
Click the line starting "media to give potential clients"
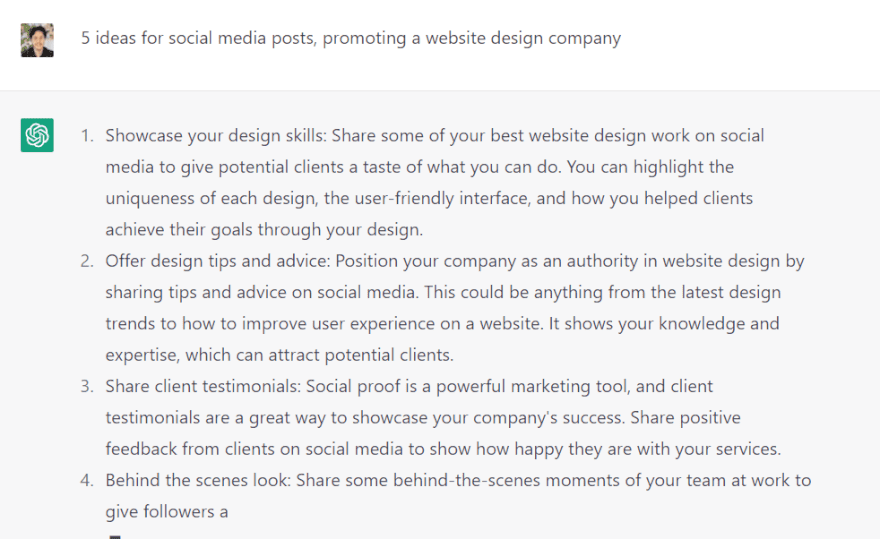419,167
